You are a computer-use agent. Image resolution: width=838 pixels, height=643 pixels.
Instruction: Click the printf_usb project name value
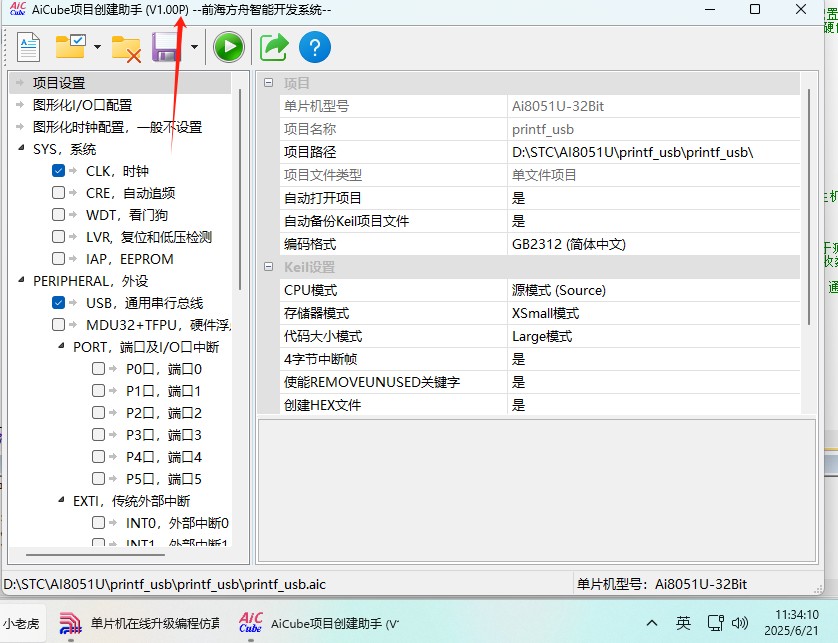(654, 129)
